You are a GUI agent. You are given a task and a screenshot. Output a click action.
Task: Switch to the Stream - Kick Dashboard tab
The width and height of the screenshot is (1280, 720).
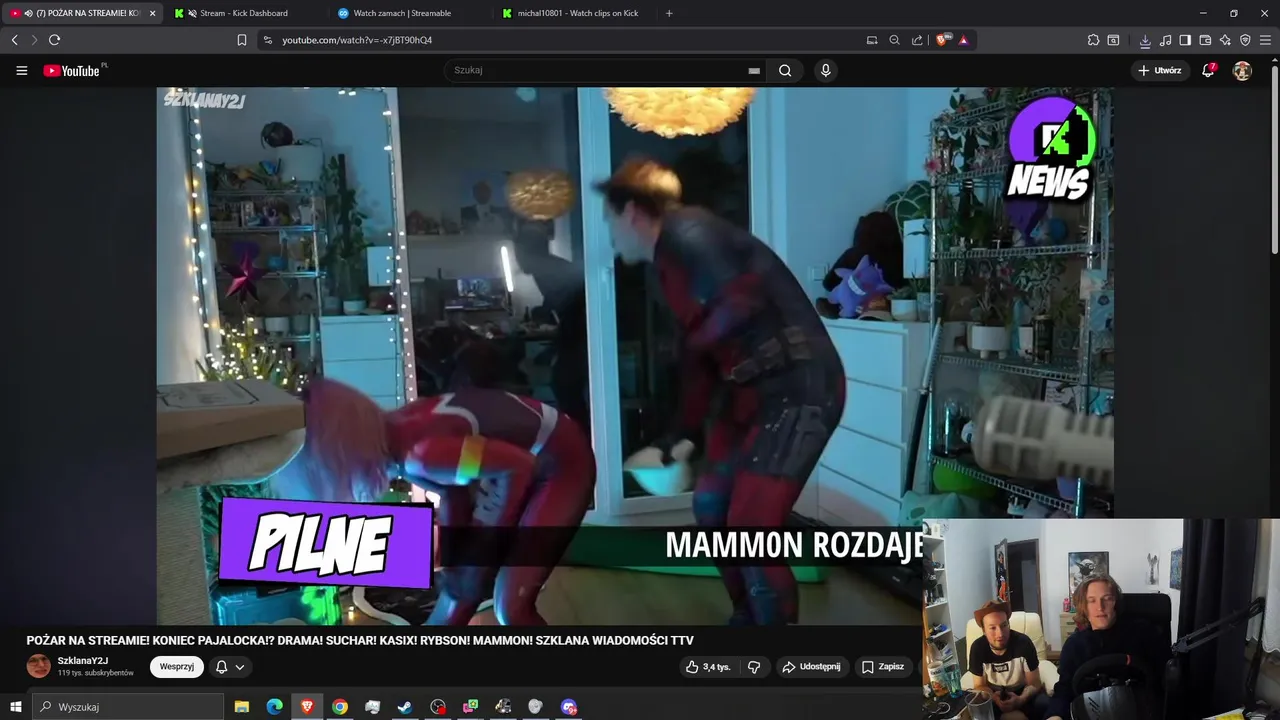point(245,13)
